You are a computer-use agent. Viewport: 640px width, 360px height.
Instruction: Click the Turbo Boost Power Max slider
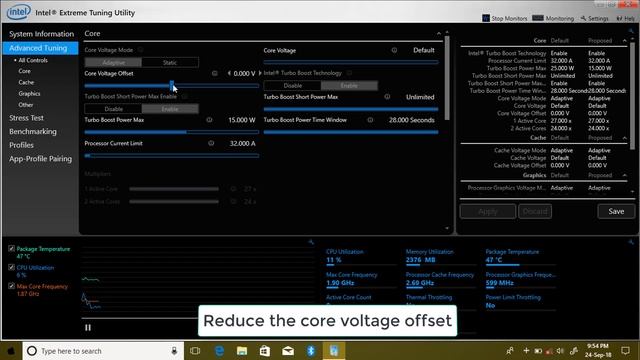tap(172, 132)
